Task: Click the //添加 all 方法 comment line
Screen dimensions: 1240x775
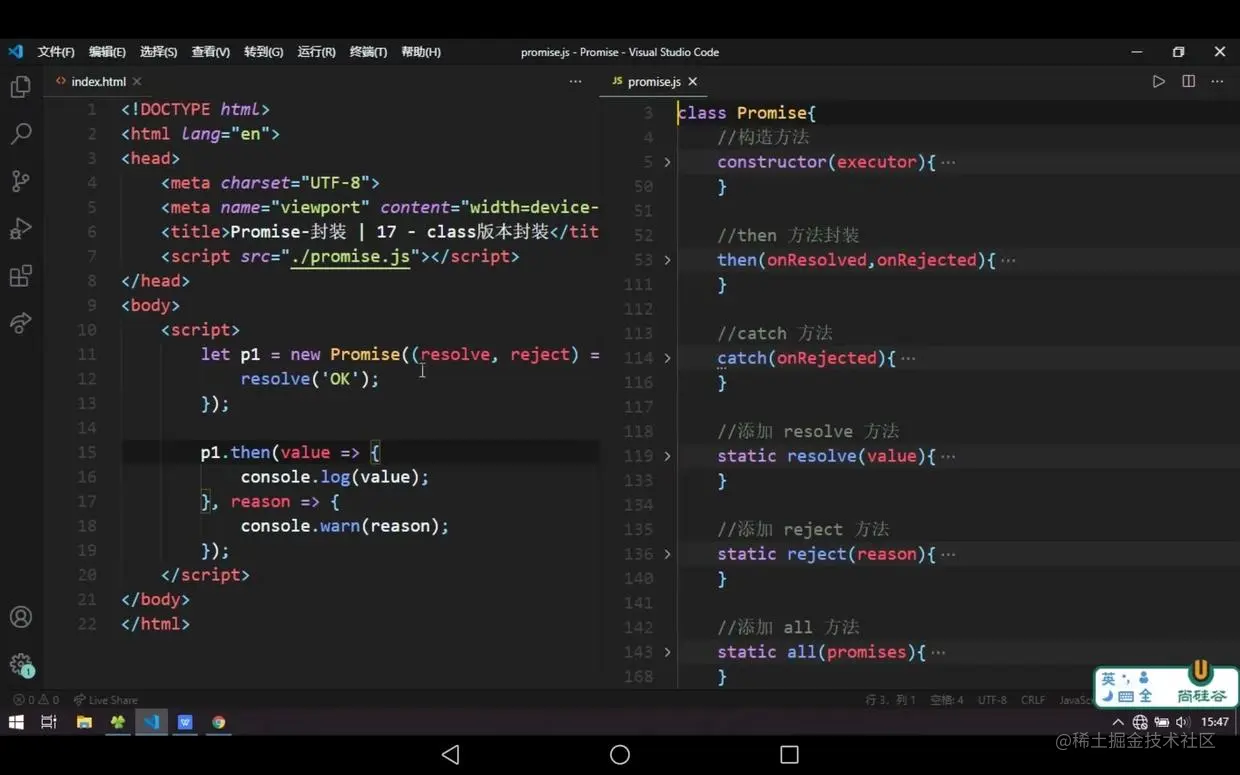Action: [788, 628]
